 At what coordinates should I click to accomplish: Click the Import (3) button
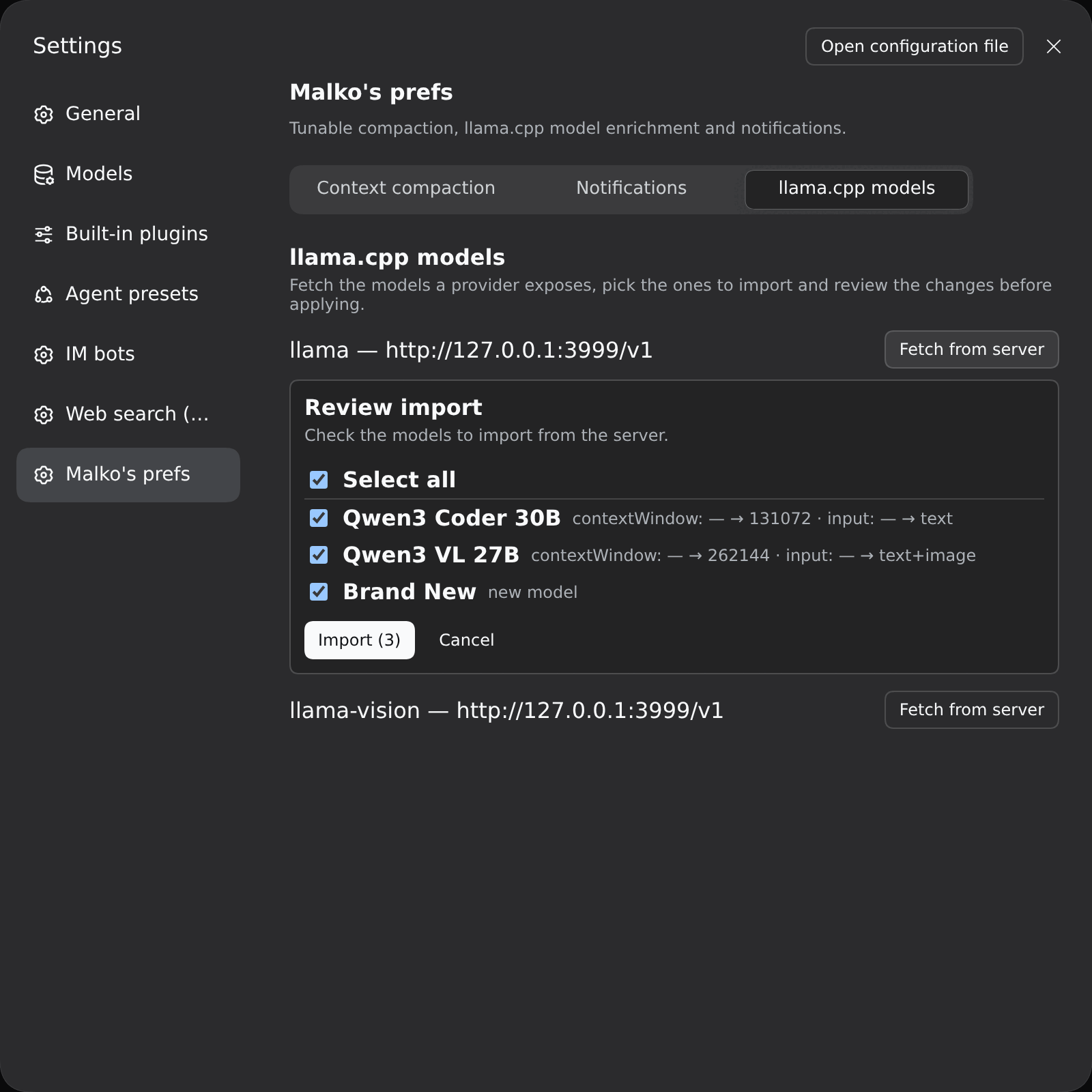coord(359,640)
